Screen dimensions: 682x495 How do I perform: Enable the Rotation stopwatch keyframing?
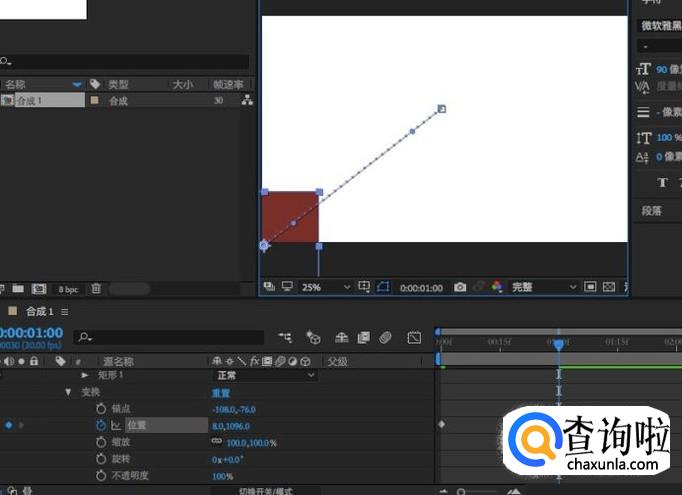(x=101, y=459)
